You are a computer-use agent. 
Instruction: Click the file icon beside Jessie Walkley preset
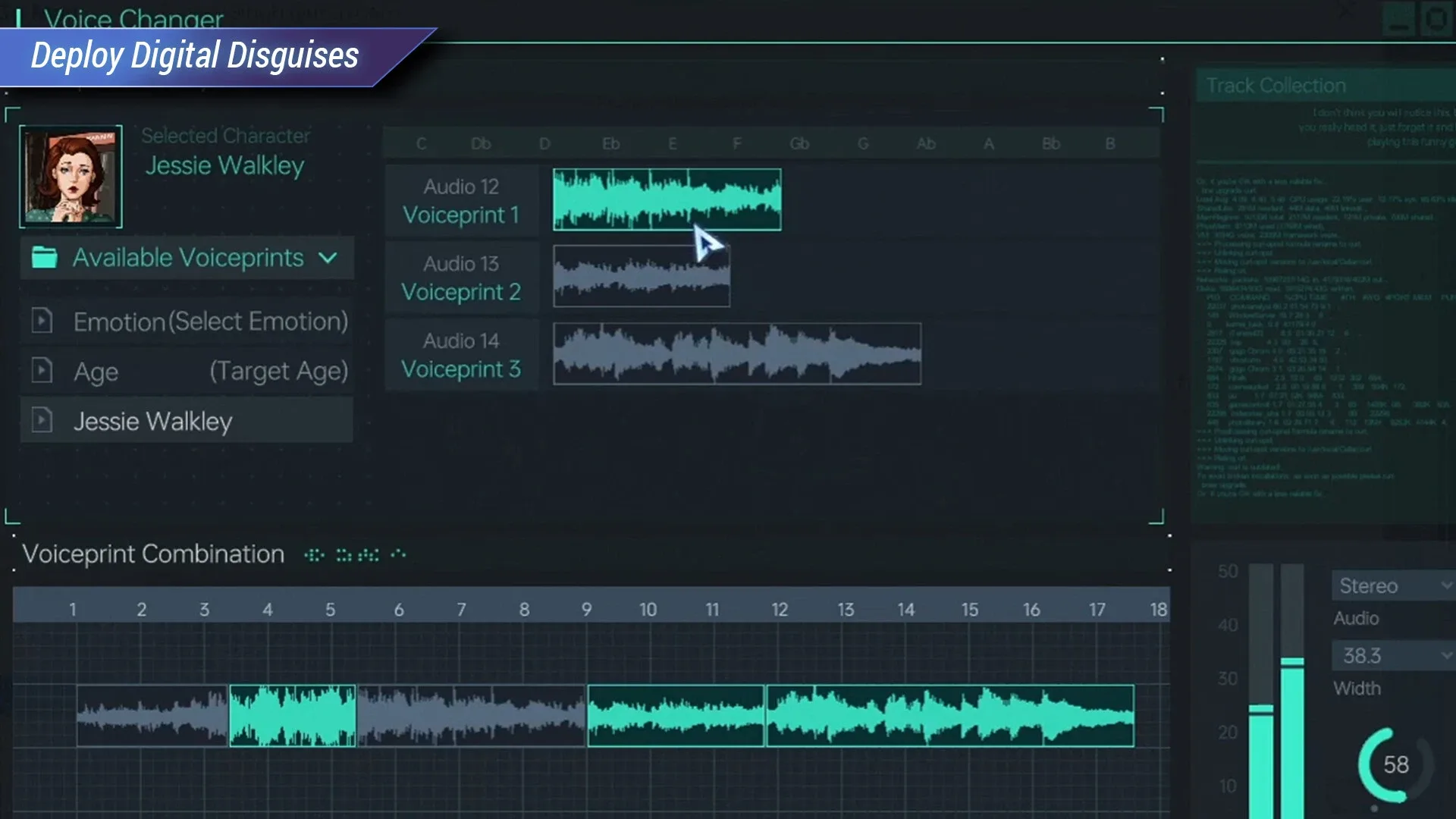(42, 419)
